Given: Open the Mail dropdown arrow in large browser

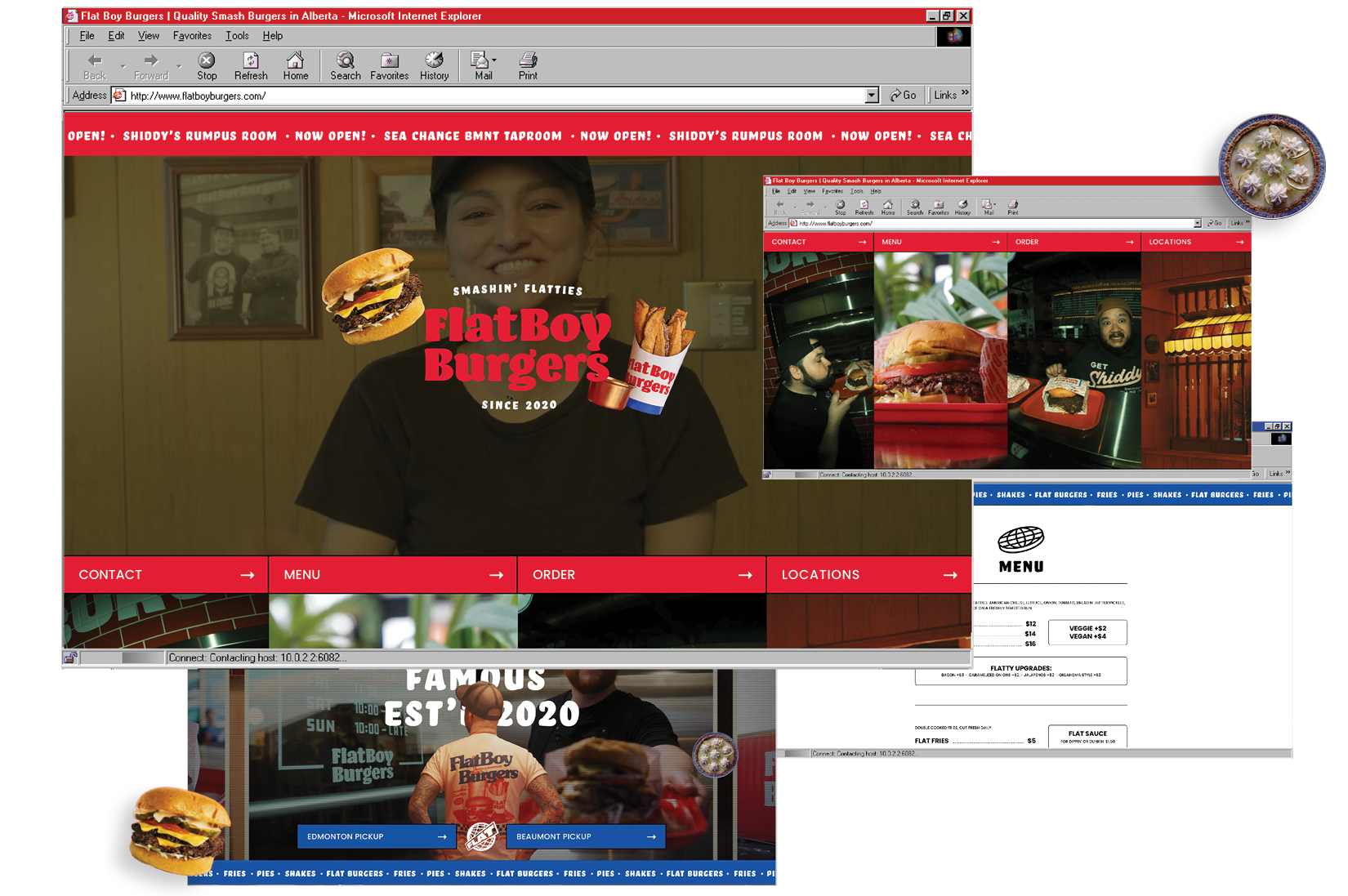Looking at the screenshot, I should (494, 60).
